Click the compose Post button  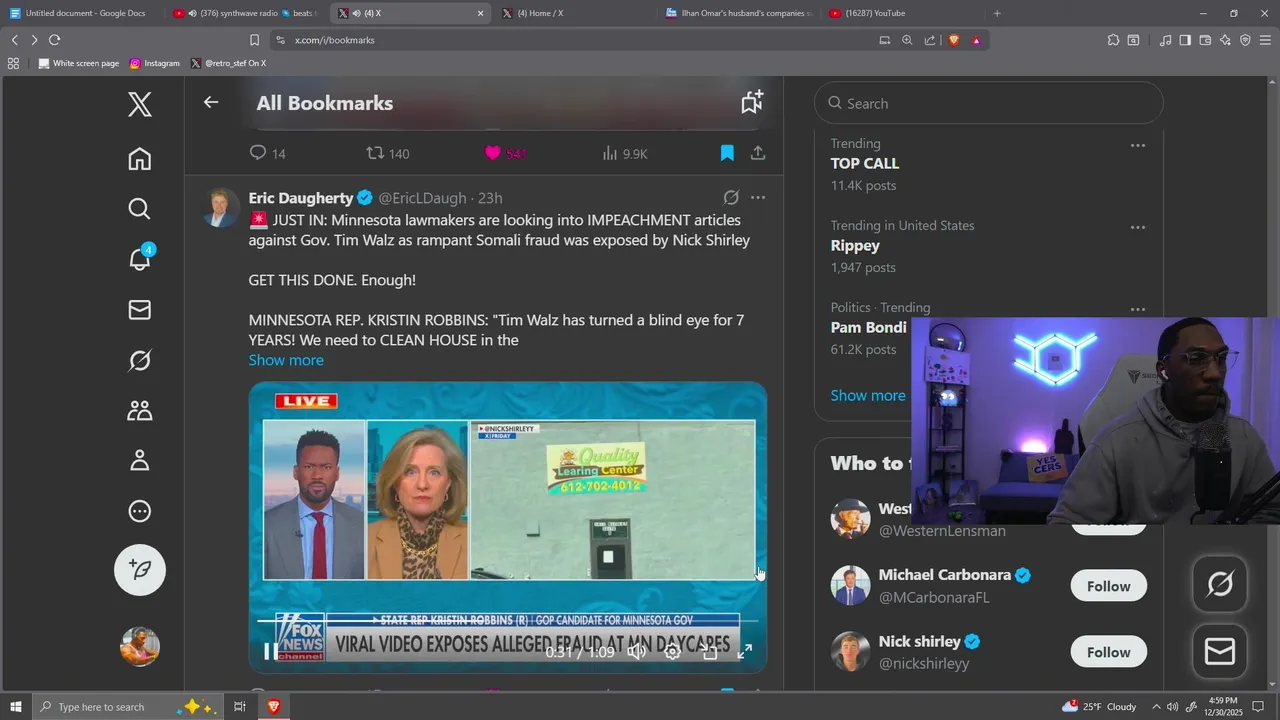[x=140, y=570]
